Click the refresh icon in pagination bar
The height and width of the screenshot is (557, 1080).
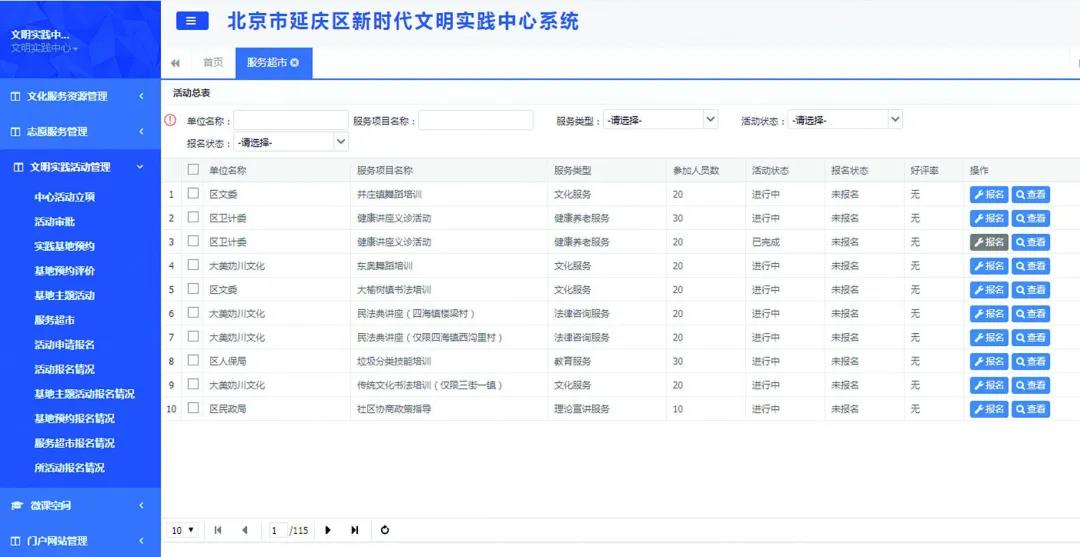[x=385, y=530]
